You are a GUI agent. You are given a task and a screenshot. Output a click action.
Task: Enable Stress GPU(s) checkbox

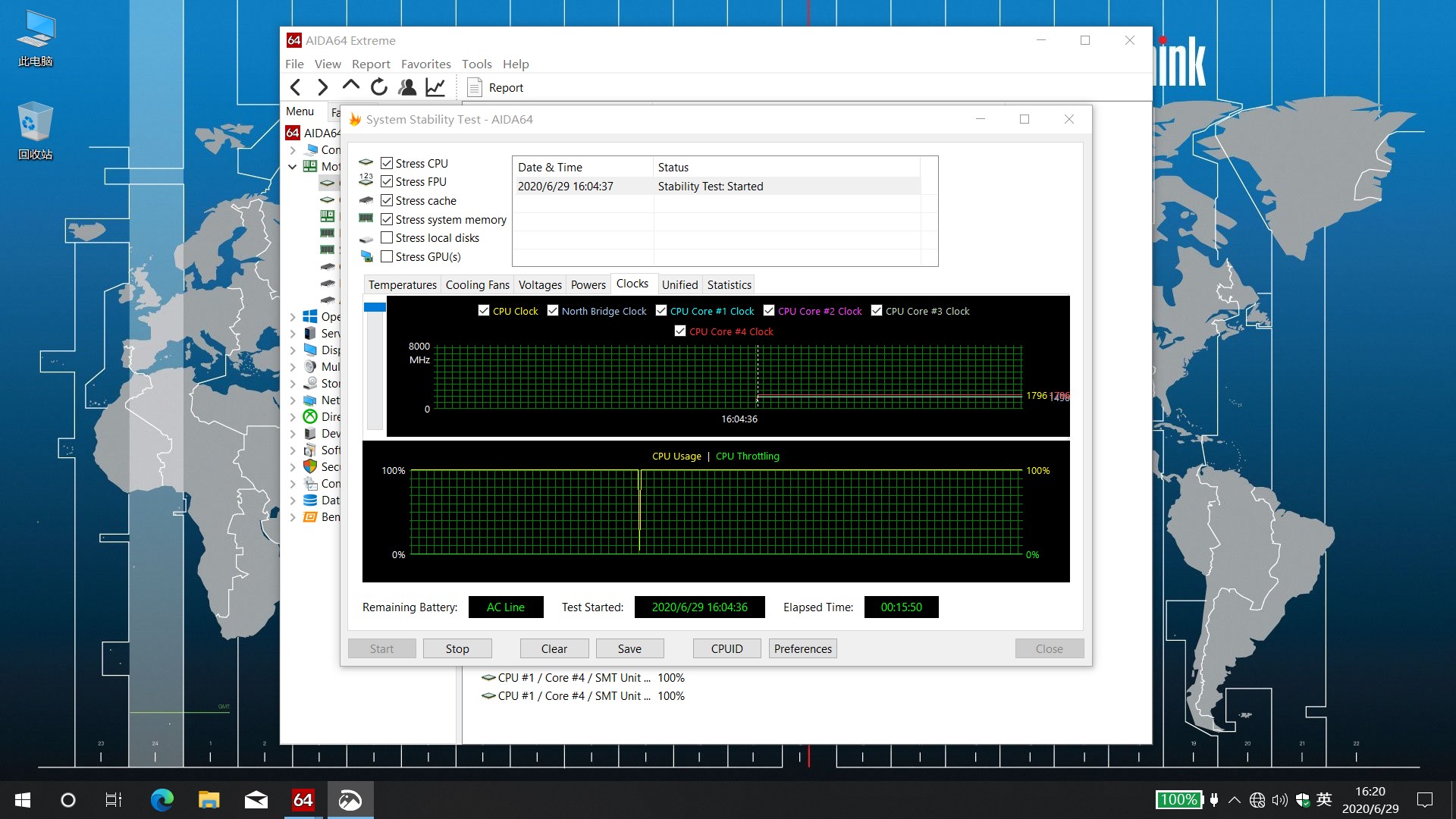(x=387, y=256)
